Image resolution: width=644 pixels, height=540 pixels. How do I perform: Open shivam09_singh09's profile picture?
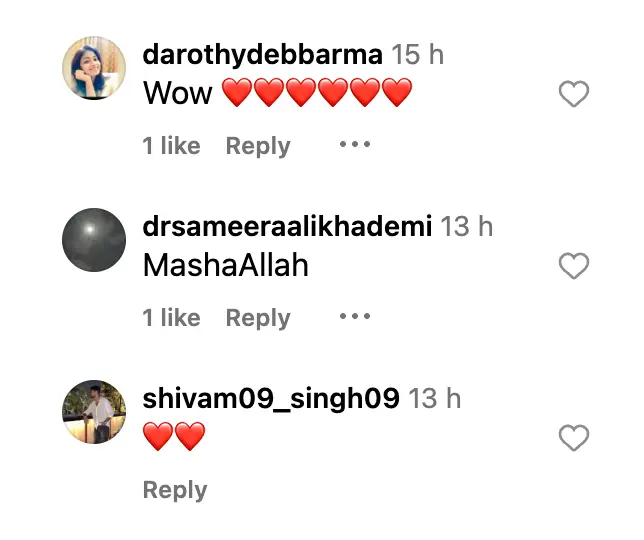coord(94,412)
